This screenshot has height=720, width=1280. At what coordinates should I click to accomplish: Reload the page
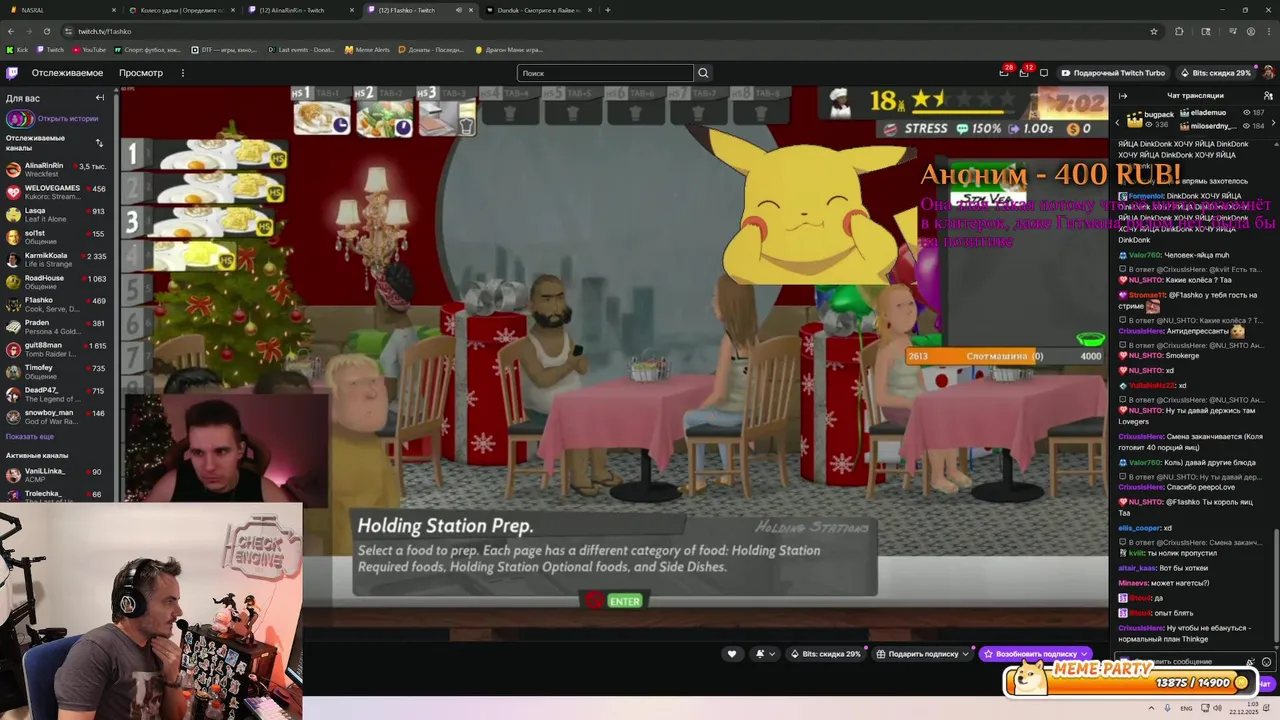click(x=47, y=31)
